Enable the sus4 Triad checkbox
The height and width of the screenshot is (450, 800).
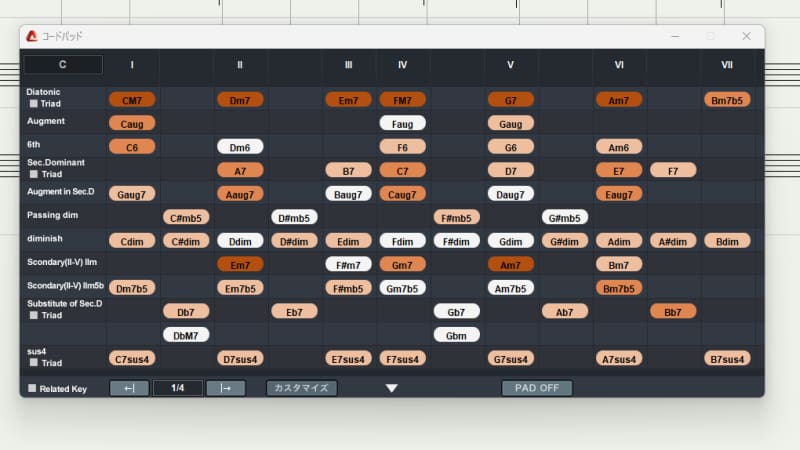click(x=34, y=363)
